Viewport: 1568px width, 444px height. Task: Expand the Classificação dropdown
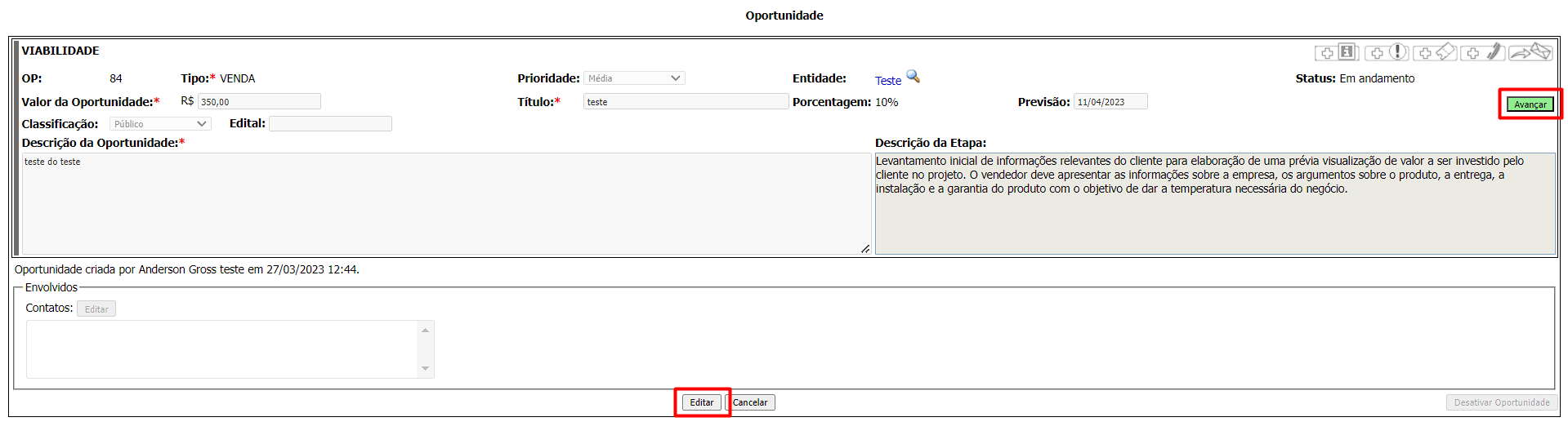[160, 124]
